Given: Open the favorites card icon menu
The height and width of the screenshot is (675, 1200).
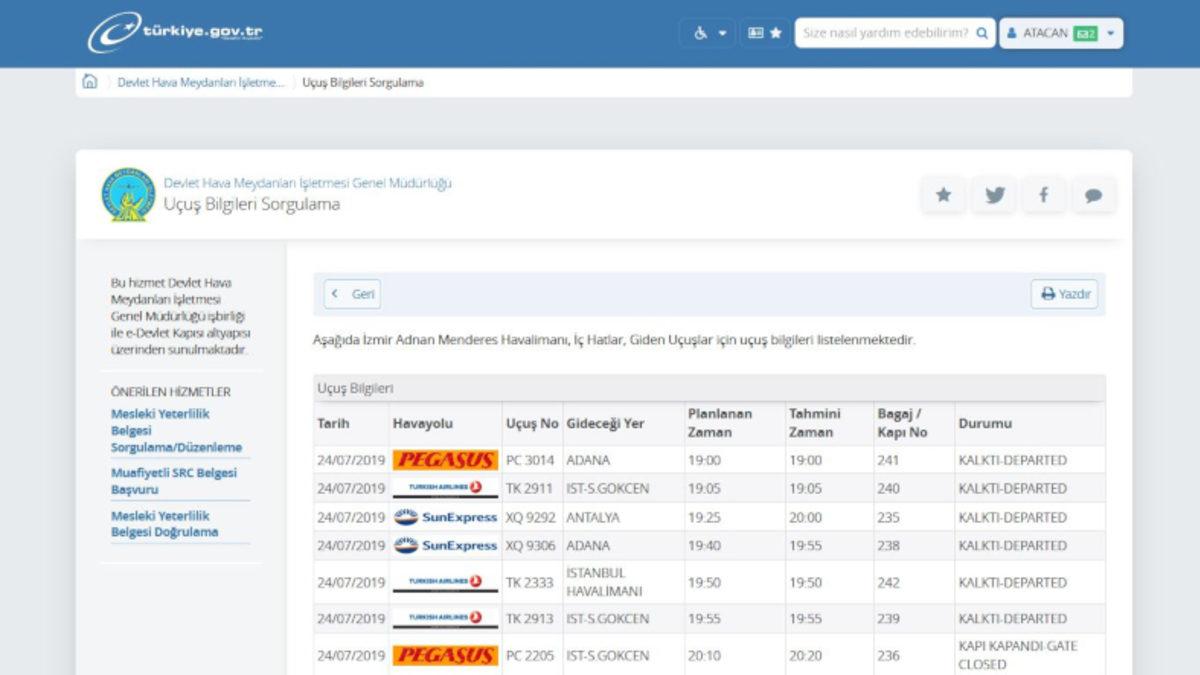Looking at the screenshot, I should [765, 33].
